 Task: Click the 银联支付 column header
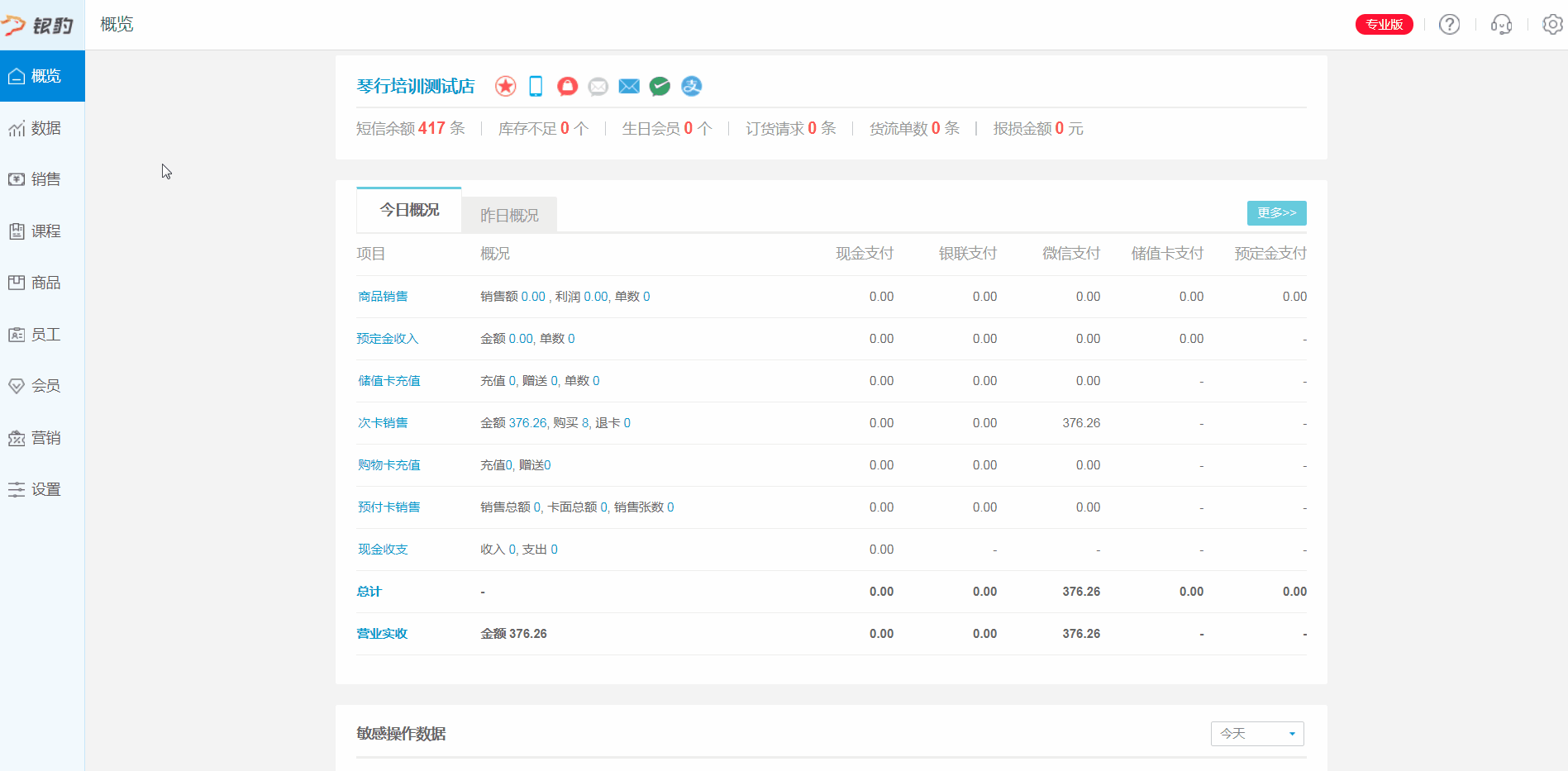[x=968, y=254]
